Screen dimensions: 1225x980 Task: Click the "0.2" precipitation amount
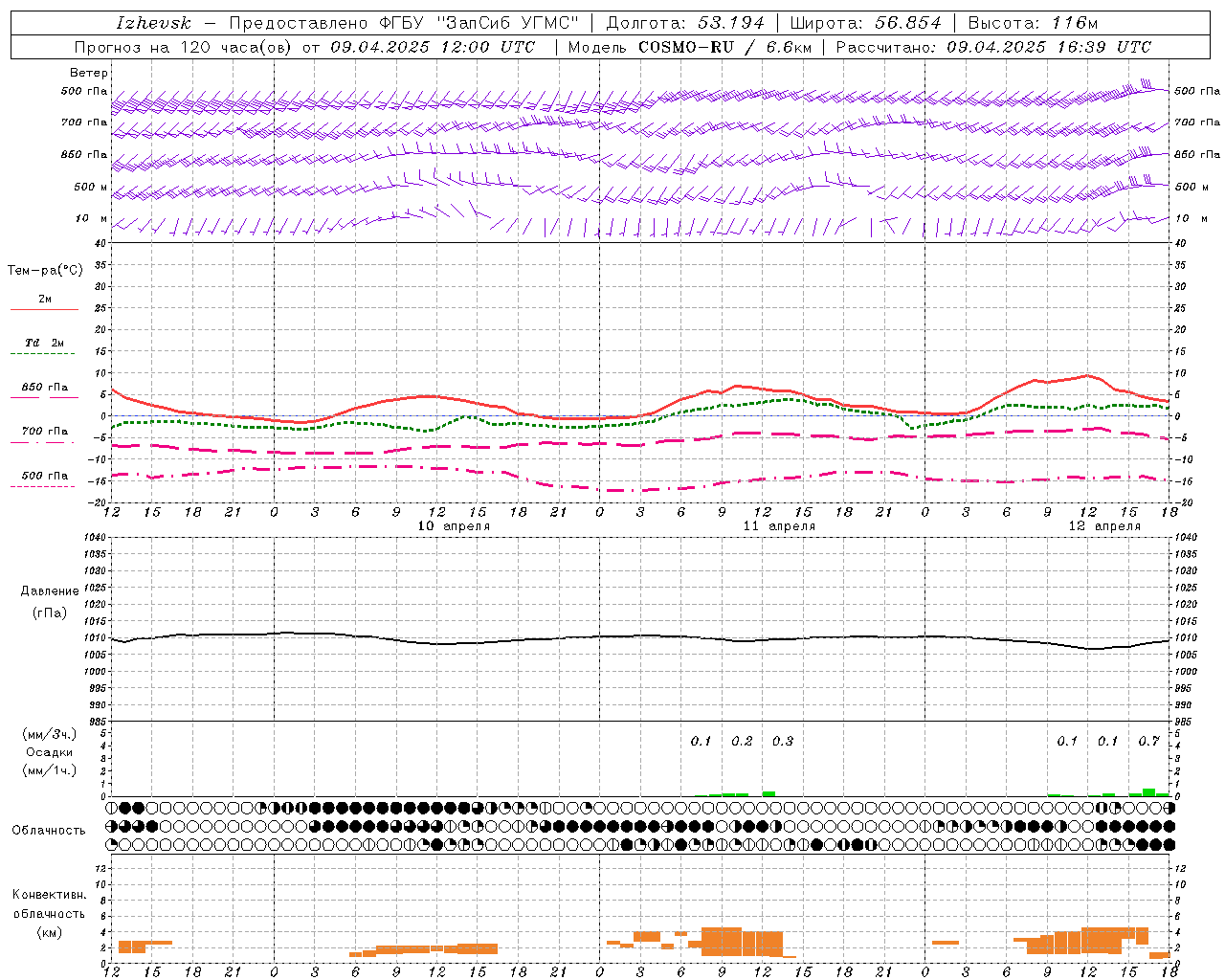[742, 741]
